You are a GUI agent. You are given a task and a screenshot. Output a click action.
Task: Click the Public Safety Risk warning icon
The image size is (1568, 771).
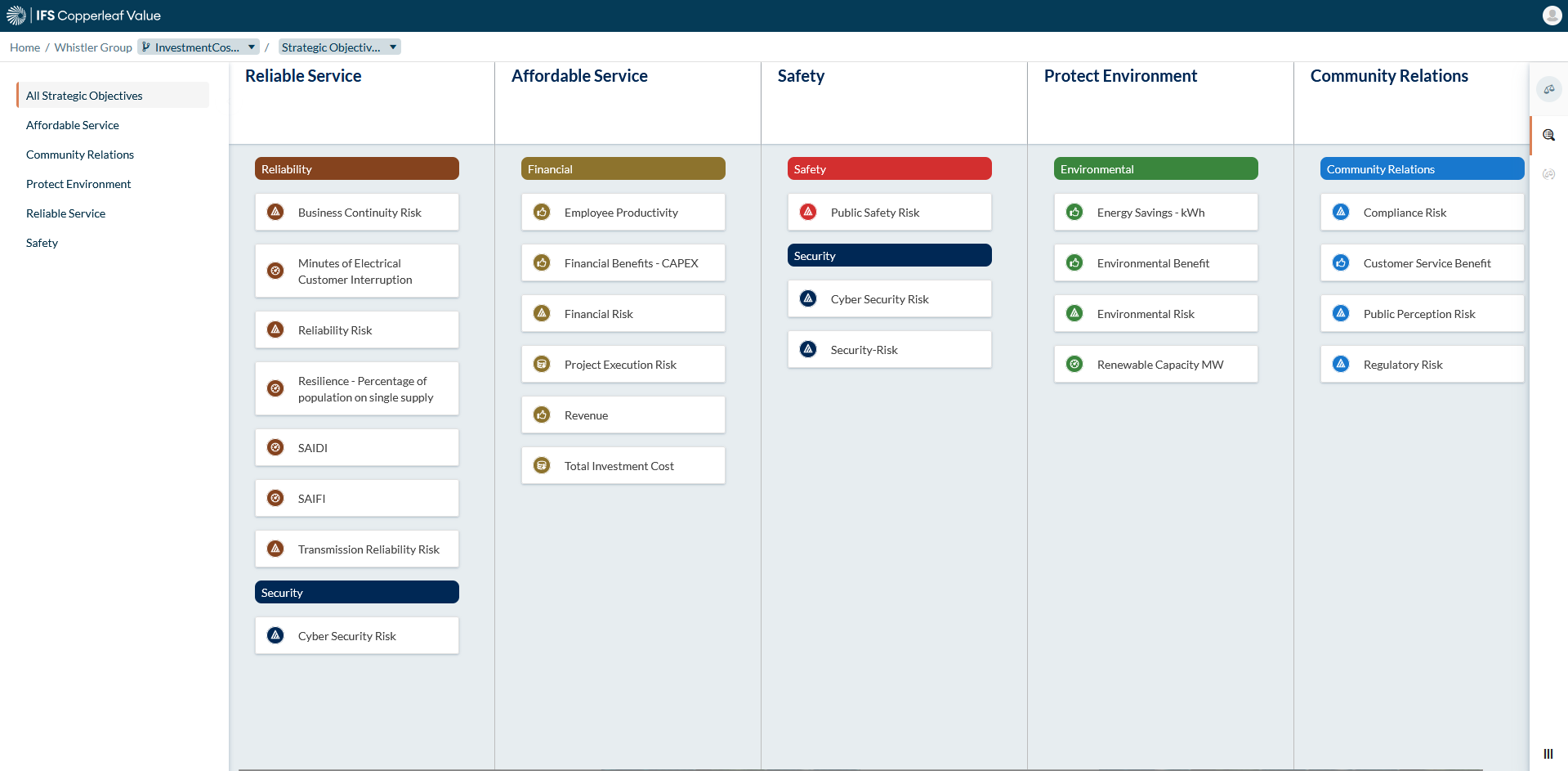pos(808,212)
